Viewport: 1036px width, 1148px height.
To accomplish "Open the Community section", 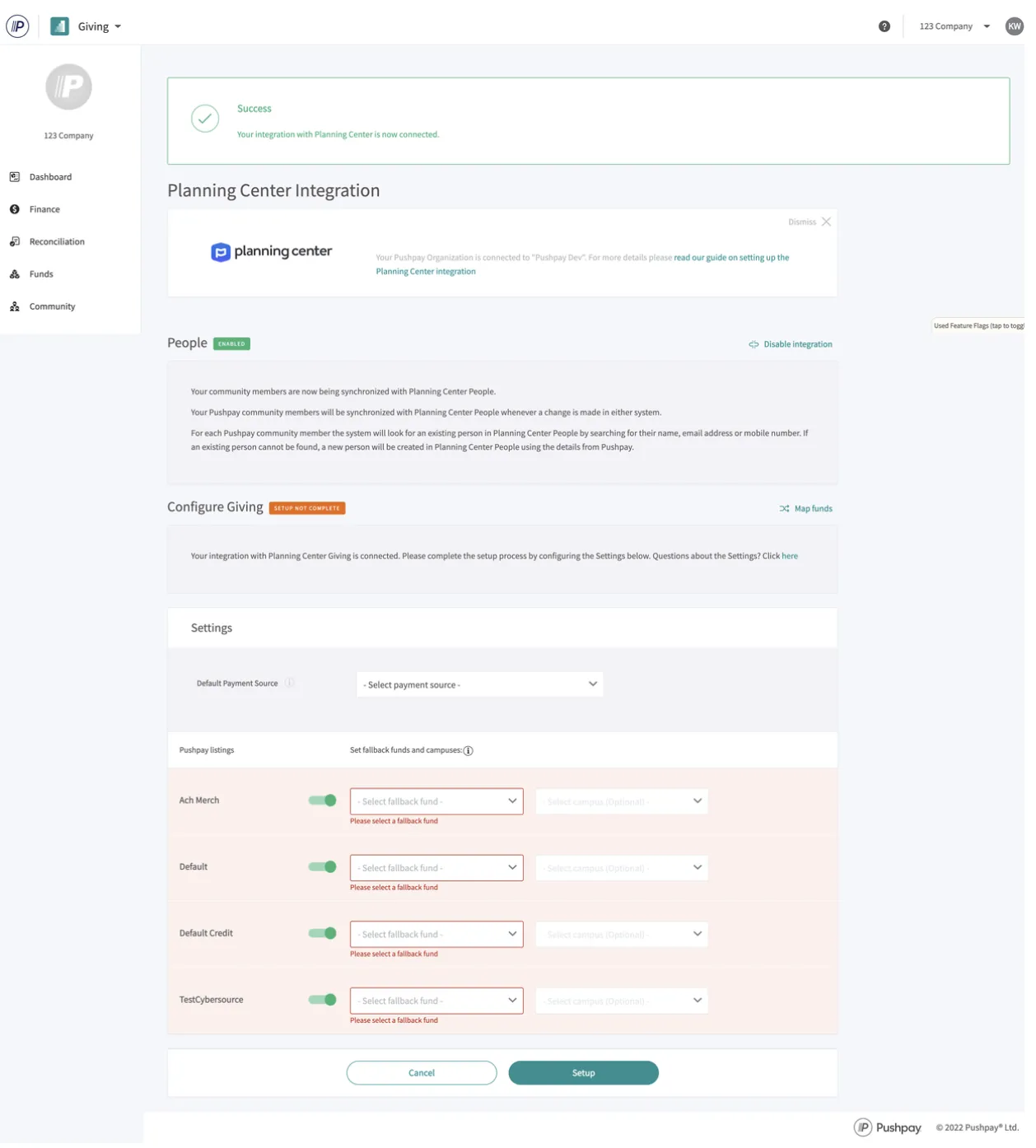I will point(53,306).
